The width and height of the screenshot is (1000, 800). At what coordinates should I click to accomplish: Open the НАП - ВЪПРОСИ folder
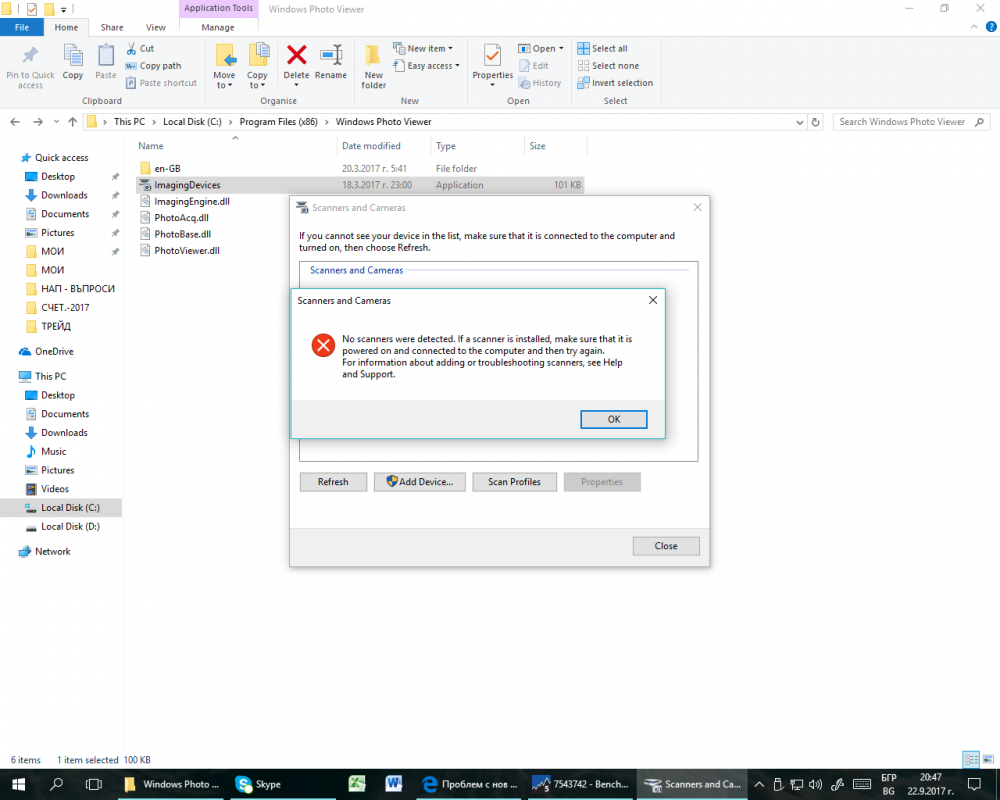coord(78,289)
